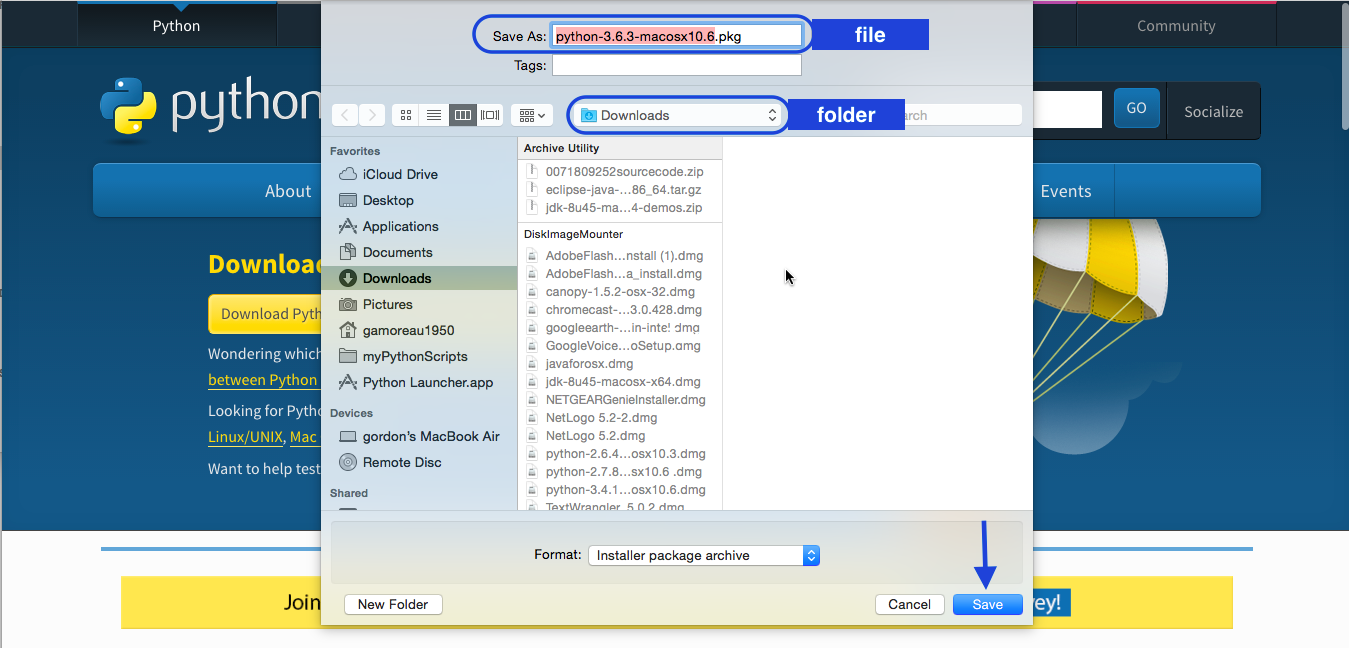Click the Pictures camera icon in the sidebar
The height and width of the screenshot is (648, 1349).
[348, 304]
